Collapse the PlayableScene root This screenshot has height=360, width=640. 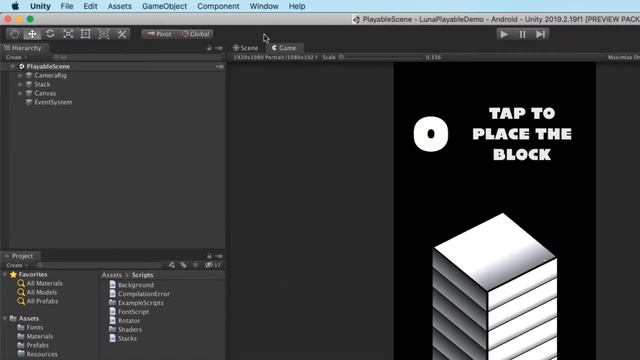[x=13, y=67]
